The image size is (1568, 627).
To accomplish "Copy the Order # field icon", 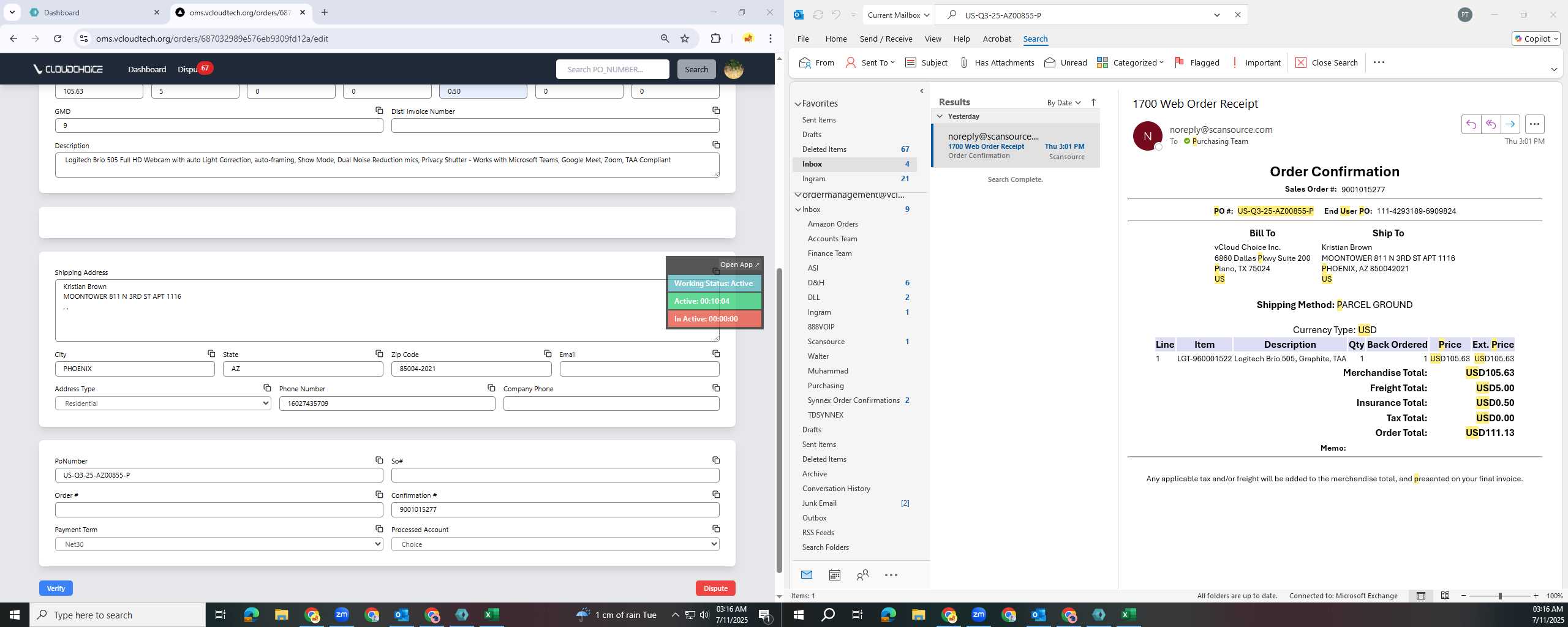I will pyautogui.click(x=379, y=494).
